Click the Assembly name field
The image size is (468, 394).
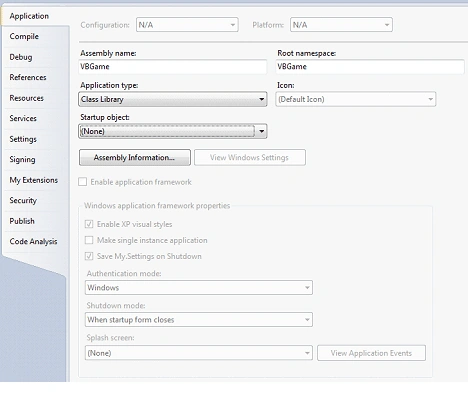(x=173, y=67)
